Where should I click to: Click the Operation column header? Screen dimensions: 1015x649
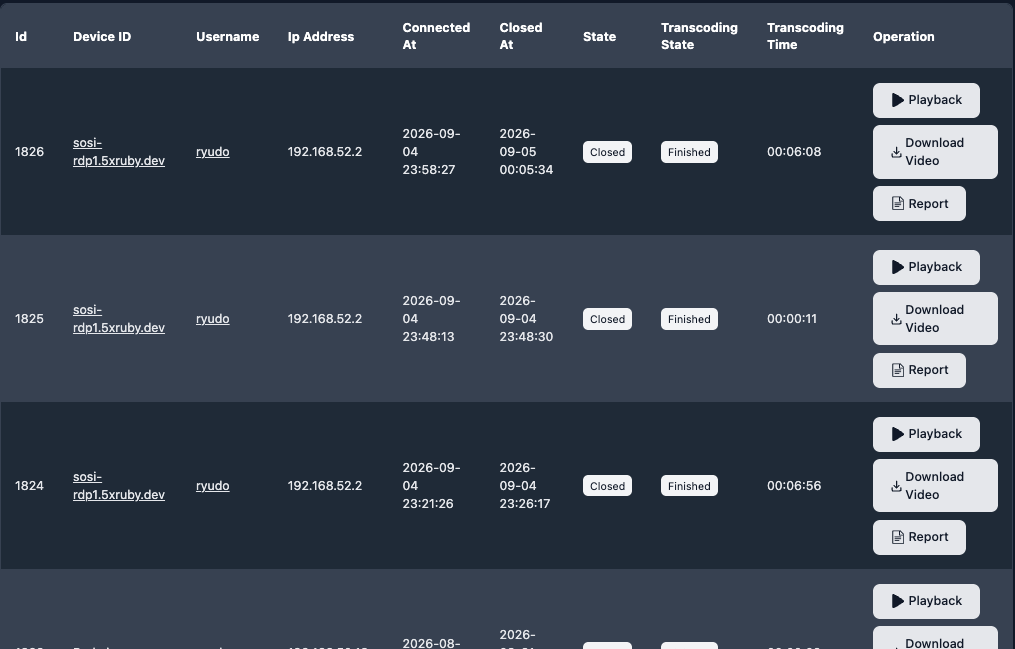tap(903, 37)
